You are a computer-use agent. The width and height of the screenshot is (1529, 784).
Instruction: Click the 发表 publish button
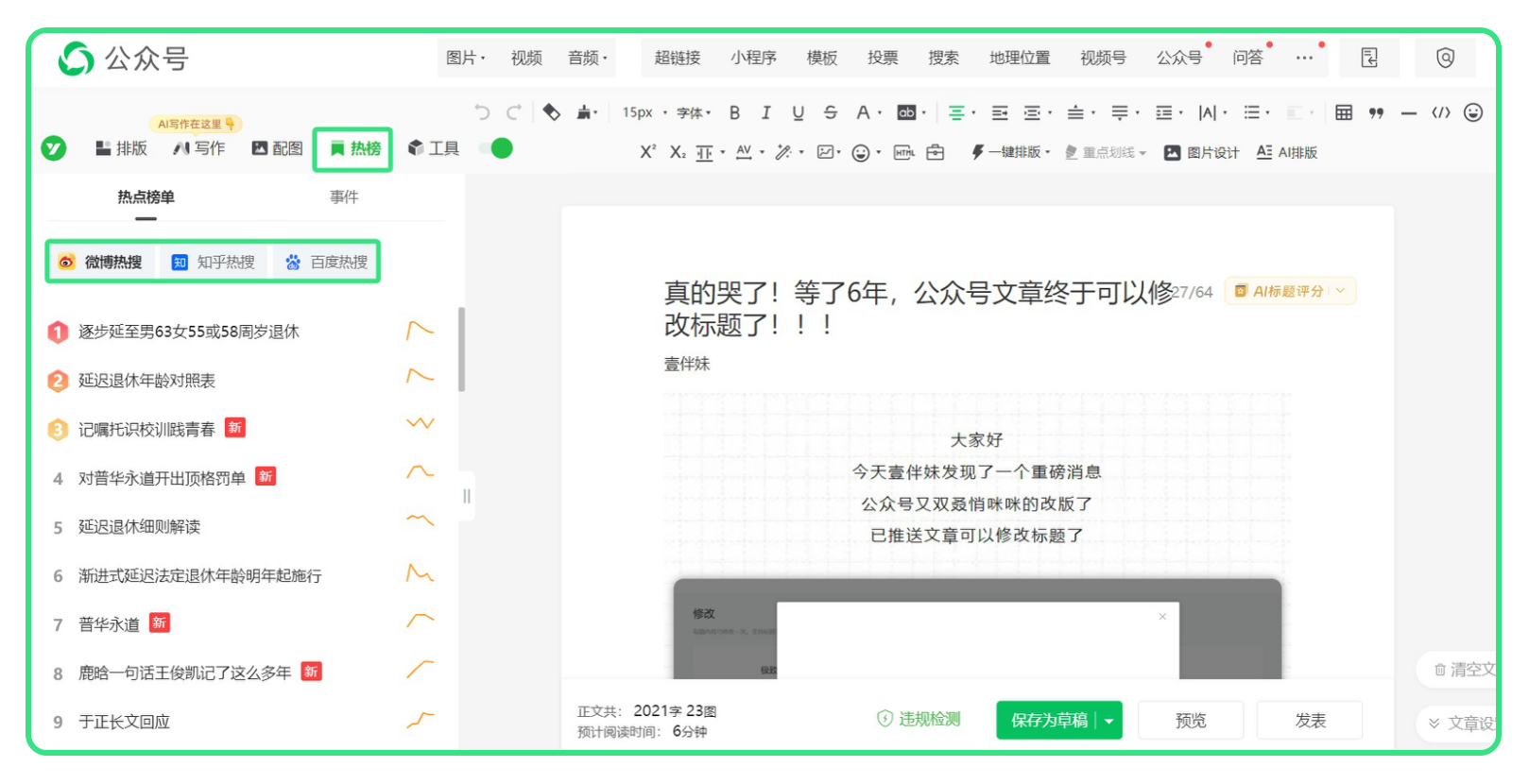click(1310, 721)
